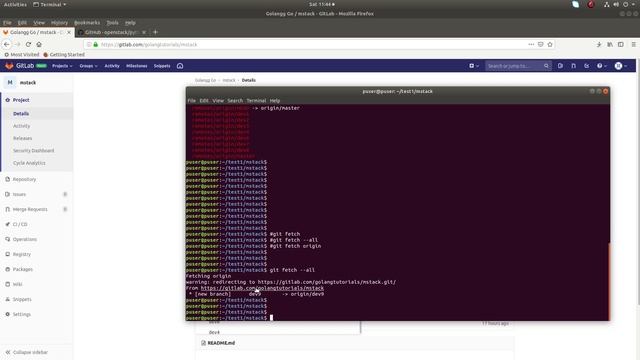This screenshot has width=640, height=360.
Task: Open Terminal window's Search menu
Action: pos(235,100)
